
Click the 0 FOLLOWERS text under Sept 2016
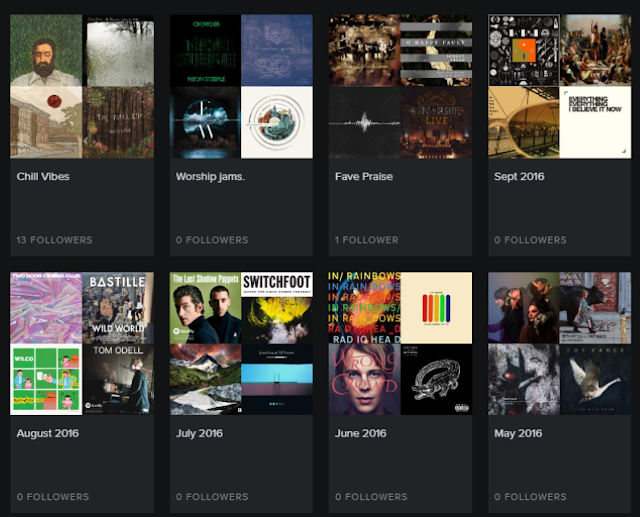(x=530, y=240)
